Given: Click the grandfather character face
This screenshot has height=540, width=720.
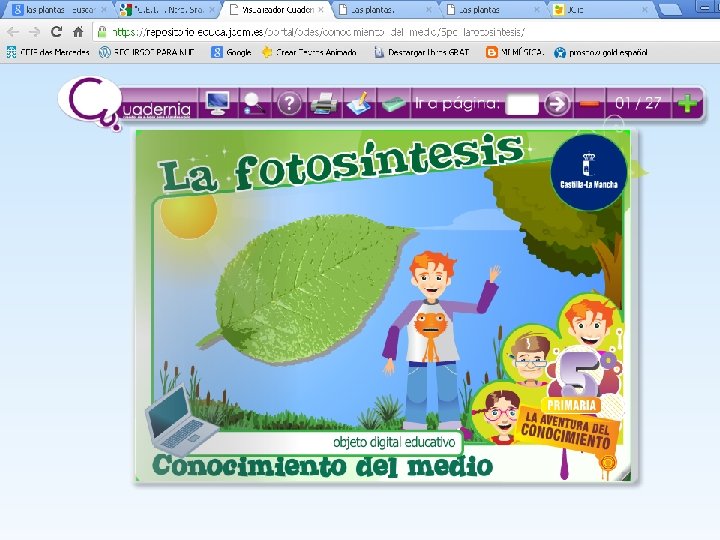Looking at the screenshot, I should (x=530, y=357).
